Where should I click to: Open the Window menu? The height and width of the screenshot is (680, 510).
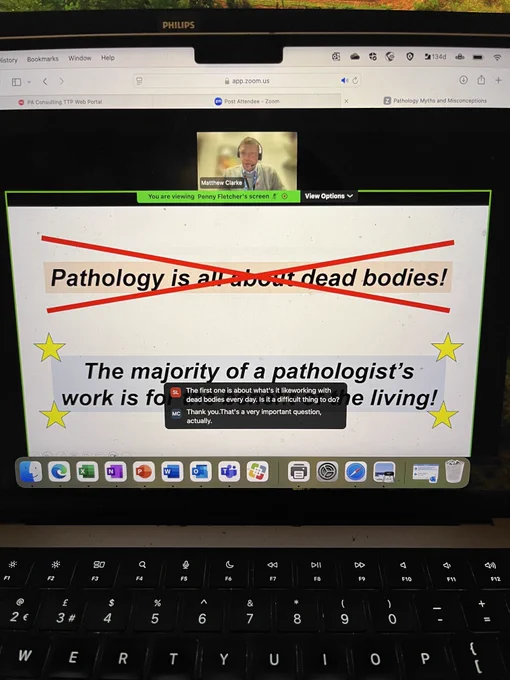point(80,58)
